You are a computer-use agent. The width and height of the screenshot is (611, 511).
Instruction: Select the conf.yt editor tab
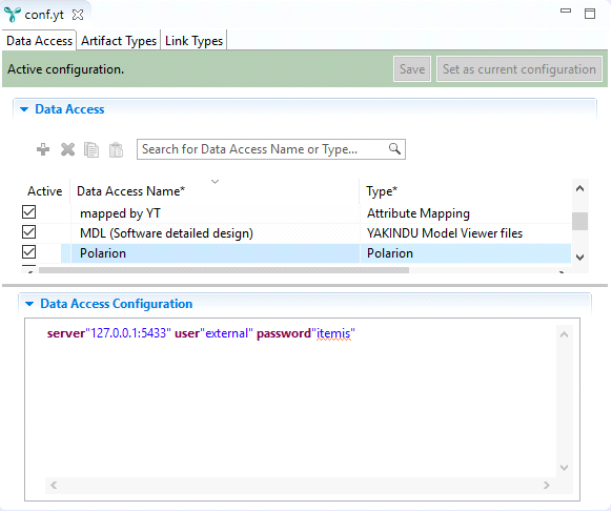pos(44,15)
